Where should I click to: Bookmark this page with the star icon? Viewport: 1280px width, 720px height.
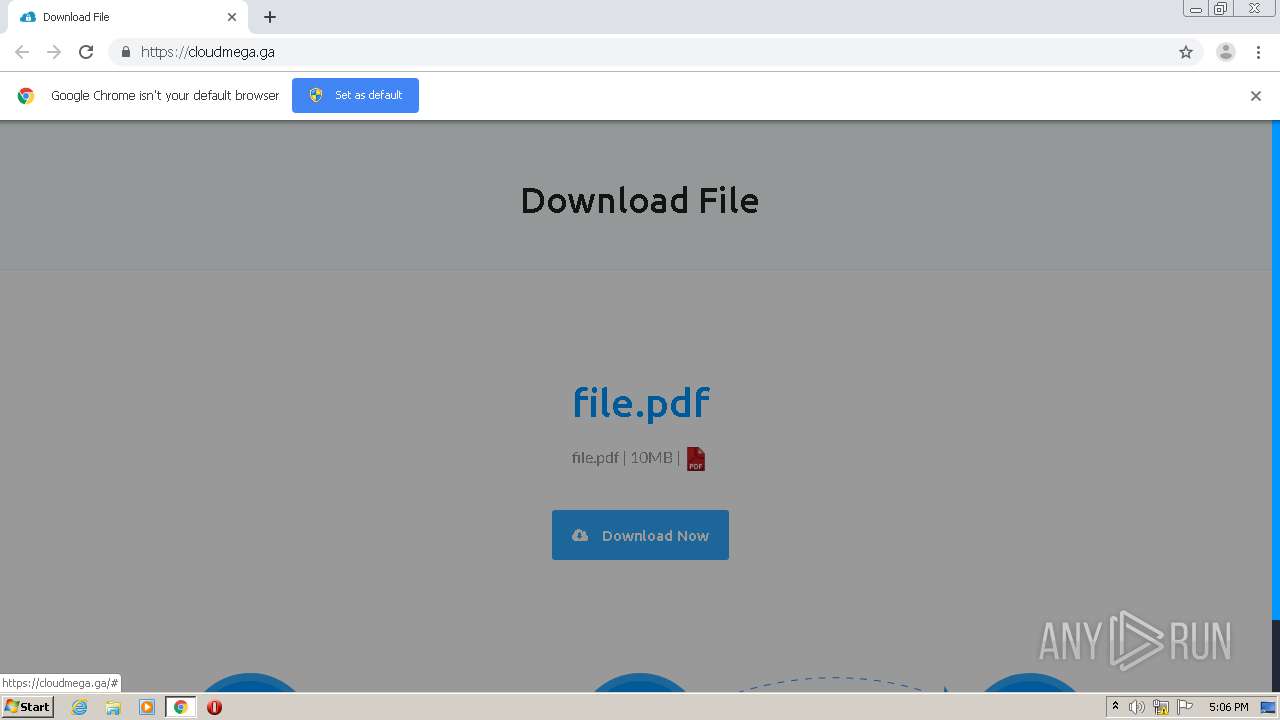[1186, 52]
